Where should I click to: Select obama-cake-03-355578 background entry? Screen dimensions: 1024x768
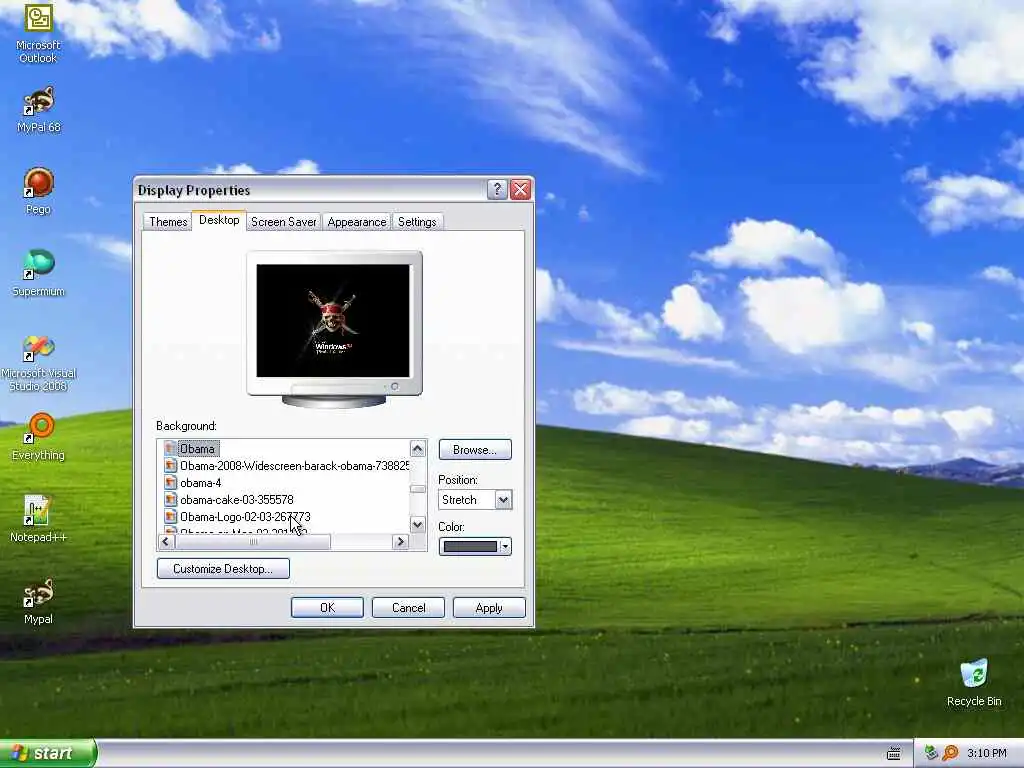236,500
